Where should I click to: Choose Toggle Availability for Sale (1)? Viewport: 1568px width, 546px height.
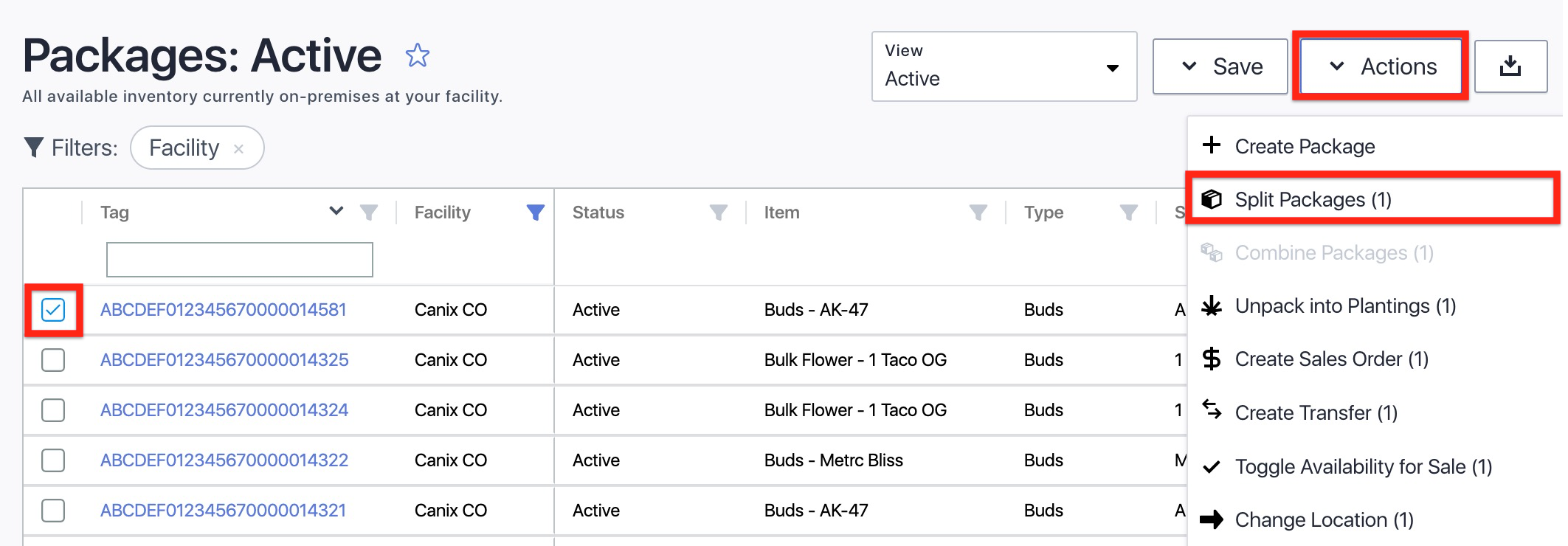pyautogui.click(x=1374, y=466)
